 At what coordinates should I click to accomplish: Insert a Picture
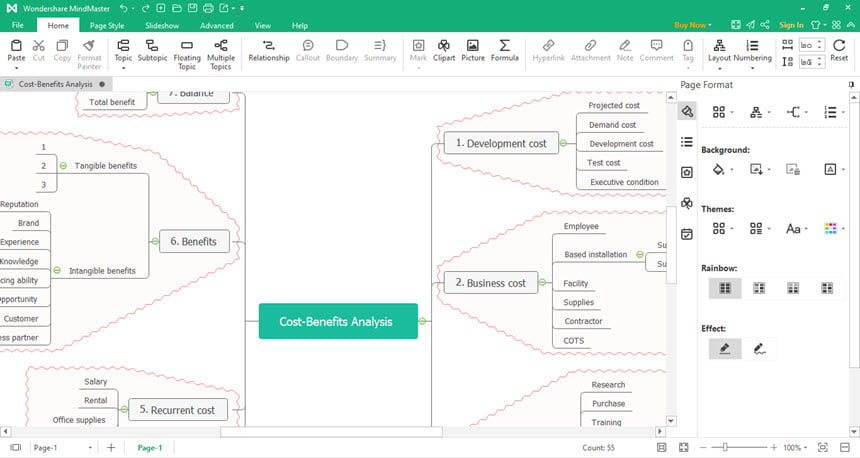(473, 50)
